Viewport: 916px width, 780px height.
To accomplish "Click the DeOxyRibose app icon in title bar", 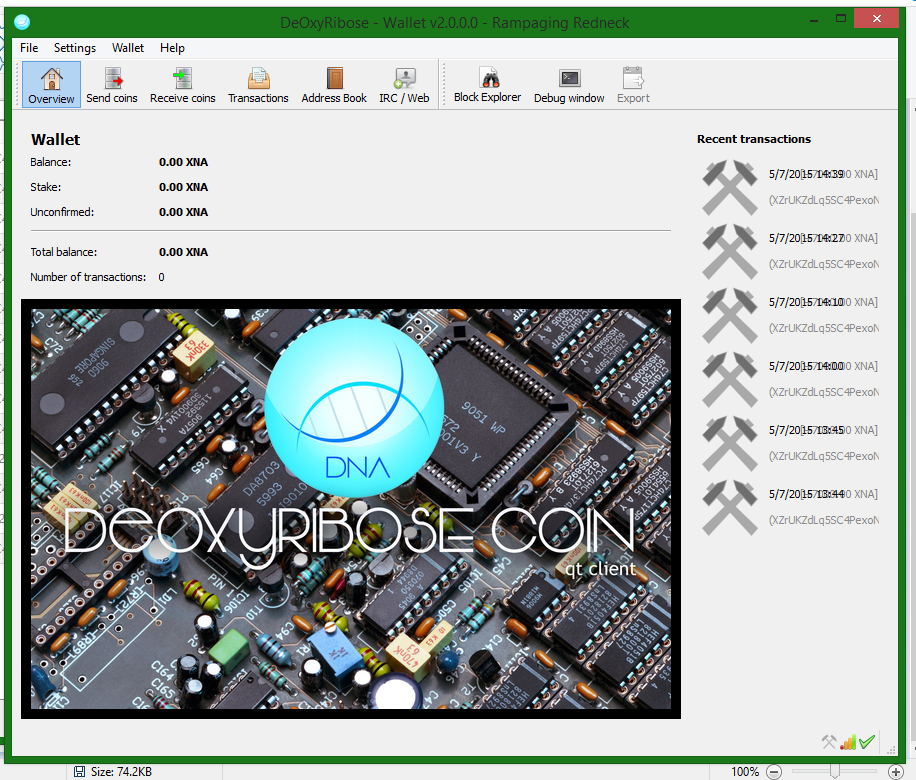I will click(22, 22).
